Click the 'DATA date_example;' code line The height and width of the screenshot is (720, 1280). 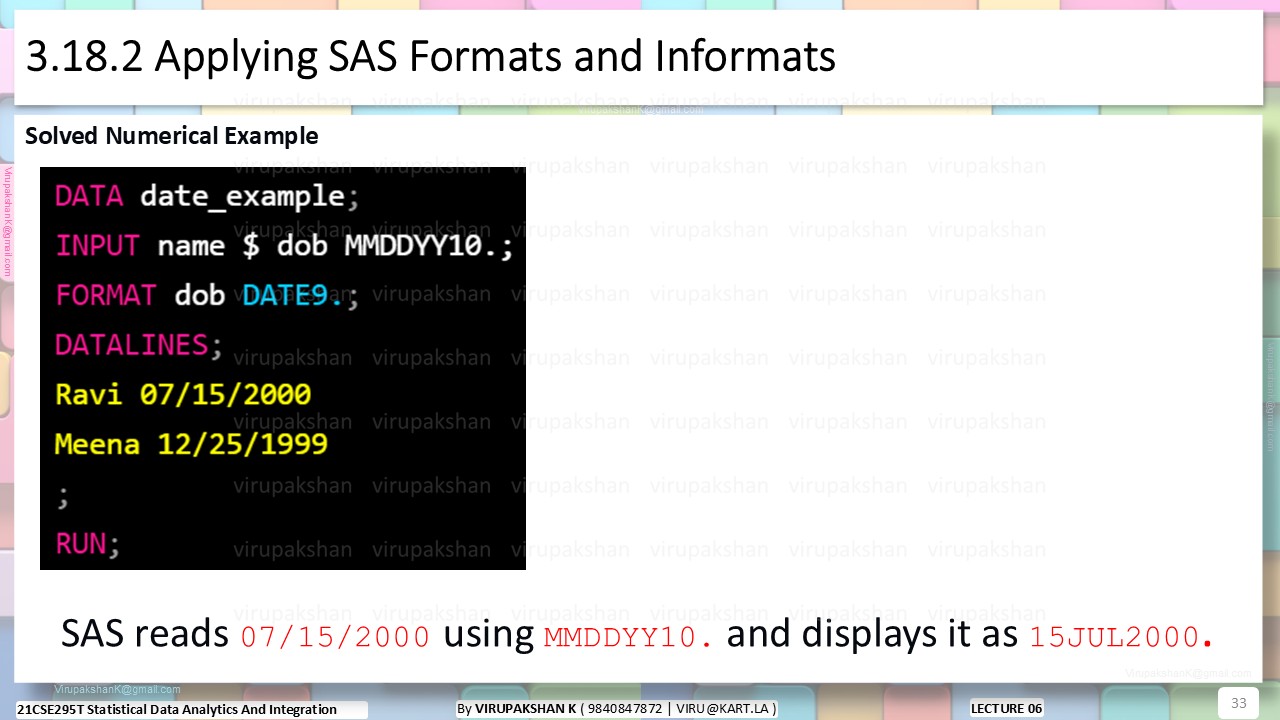click(x=206, y=196)
